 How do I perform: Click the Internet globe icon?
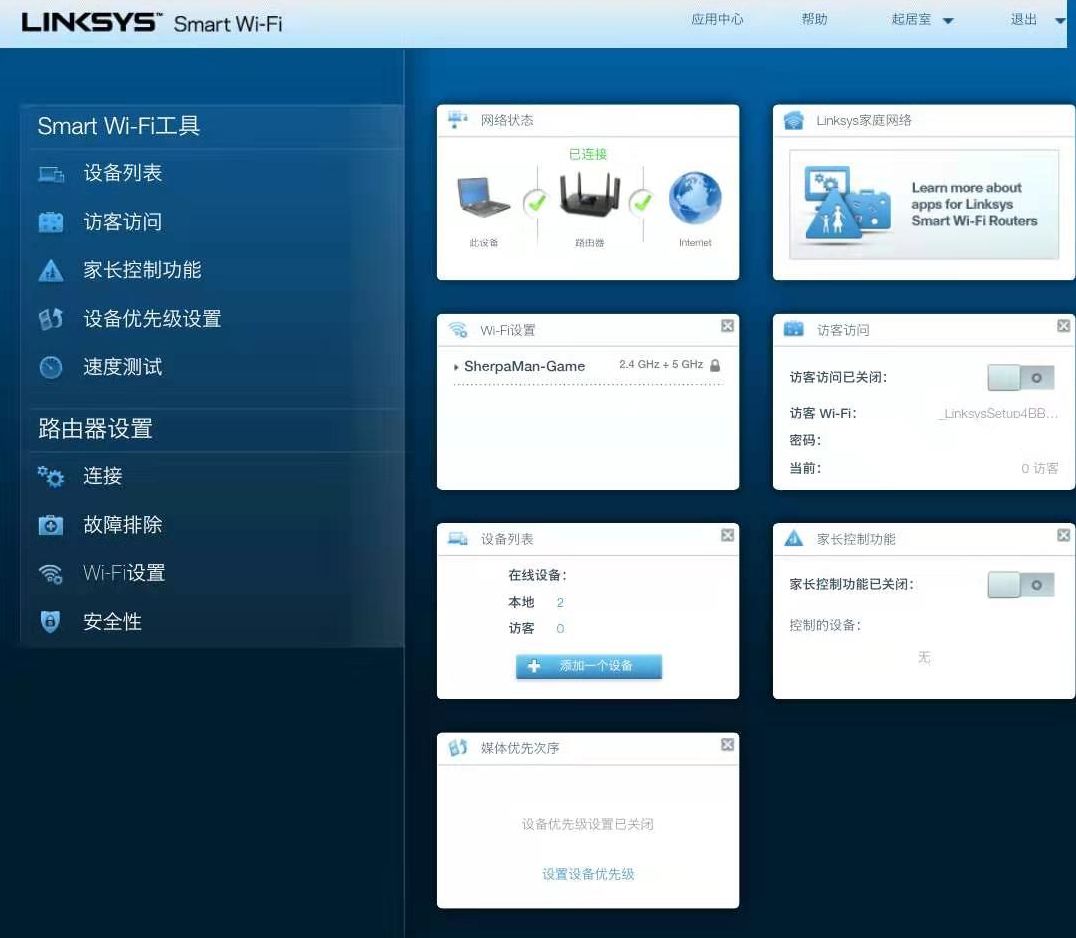[695, 198]
